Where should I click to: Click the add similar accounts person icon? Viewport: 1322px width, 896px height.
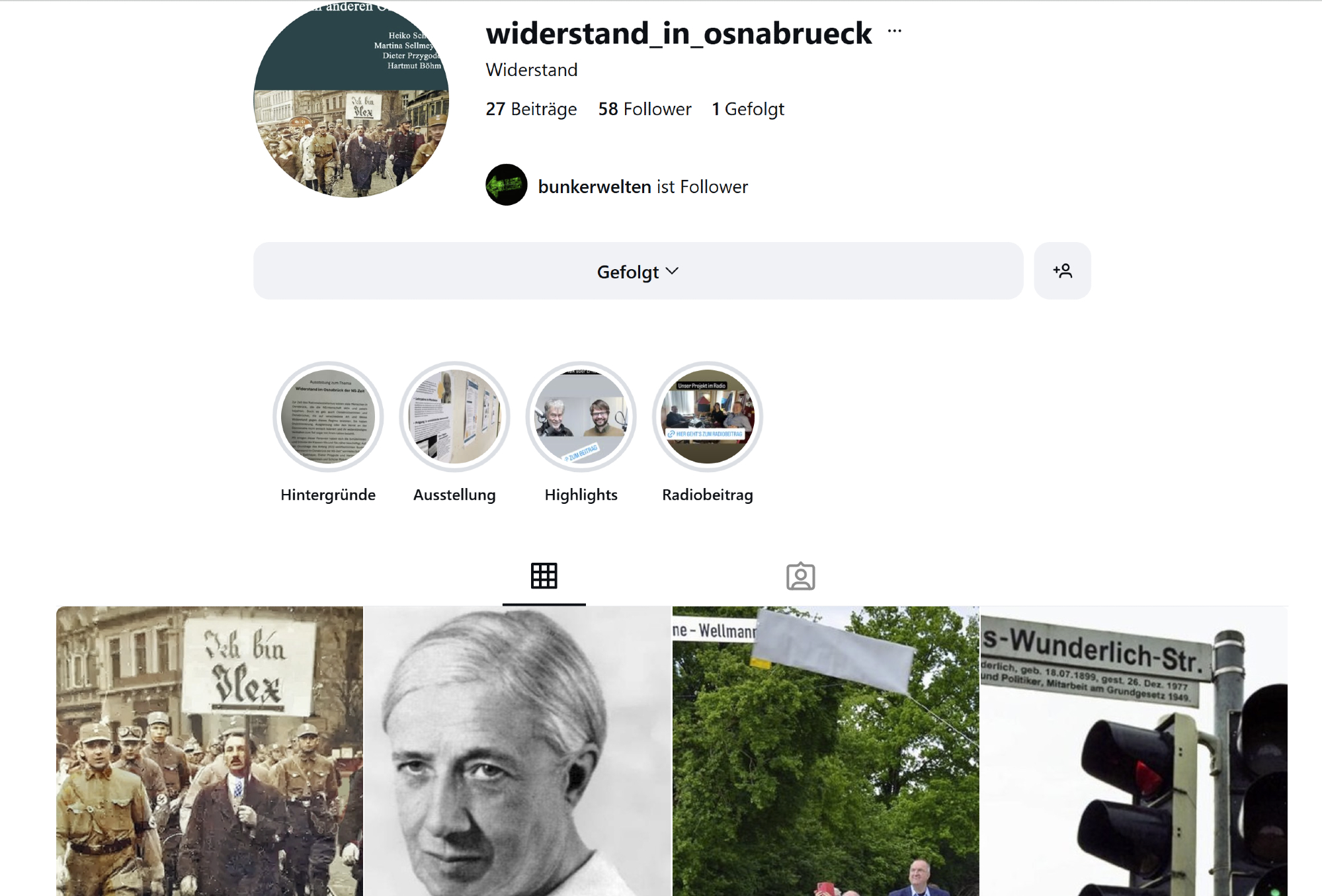click(x=1062, y=271)
